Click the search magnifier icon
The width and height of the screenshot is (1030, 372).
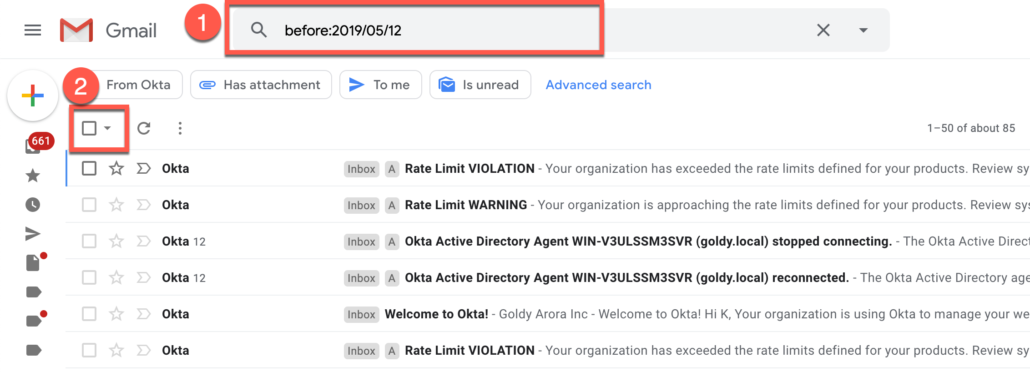click(259, 30)
